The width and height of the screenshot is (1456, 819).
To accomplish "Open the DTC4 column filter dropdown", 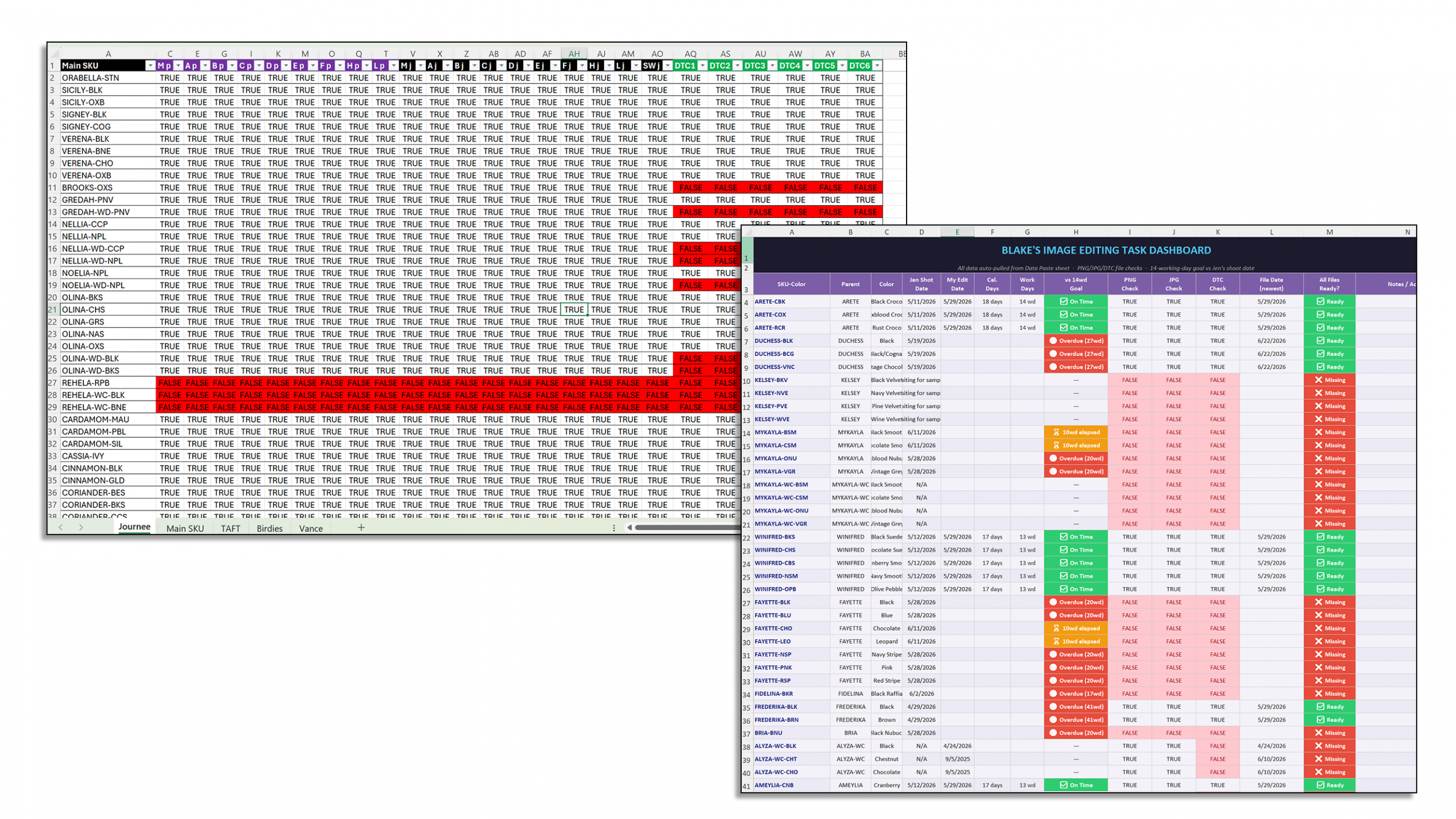I will [807, 66].
